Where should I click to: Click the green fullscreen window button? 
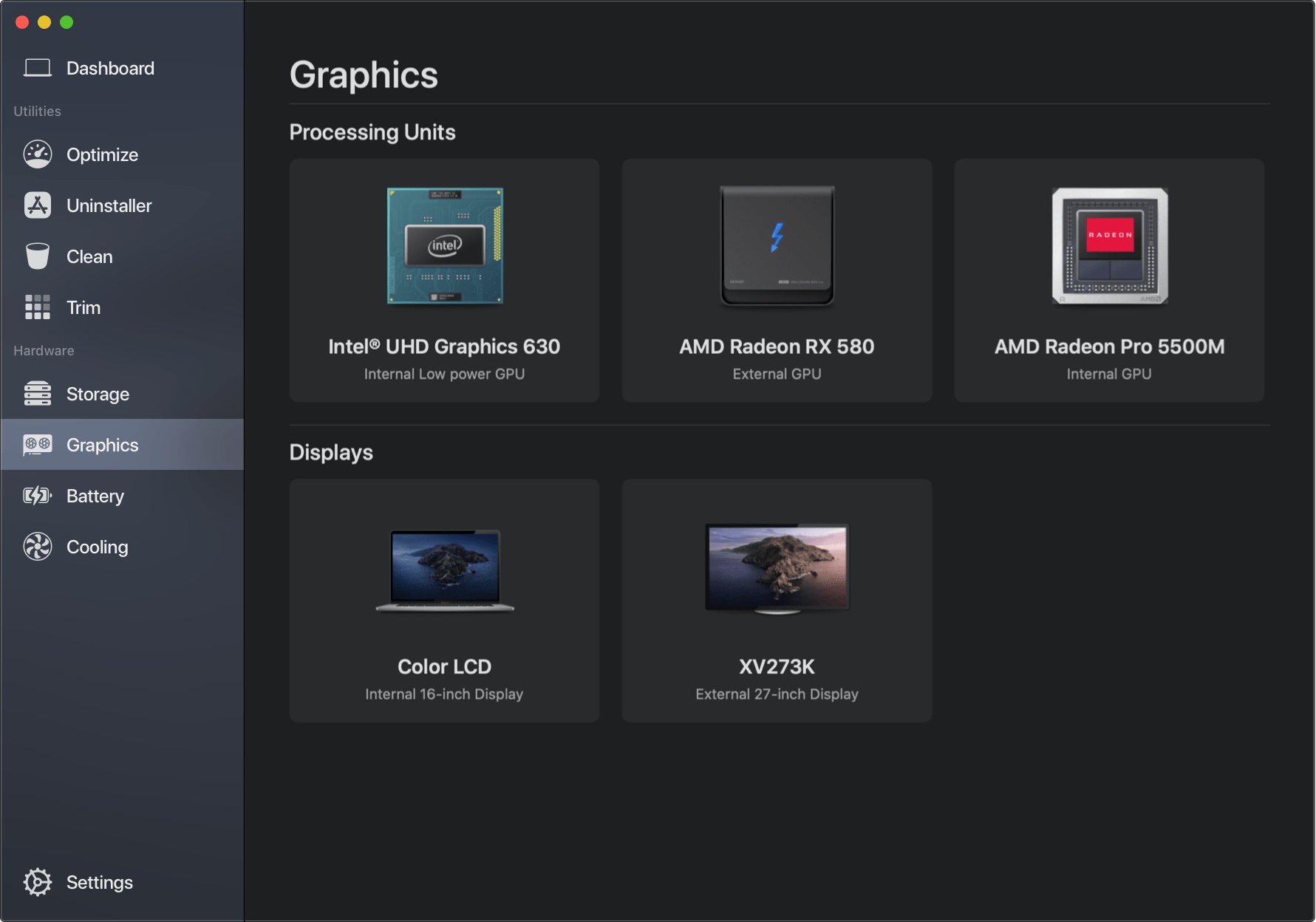pos(67,22)
